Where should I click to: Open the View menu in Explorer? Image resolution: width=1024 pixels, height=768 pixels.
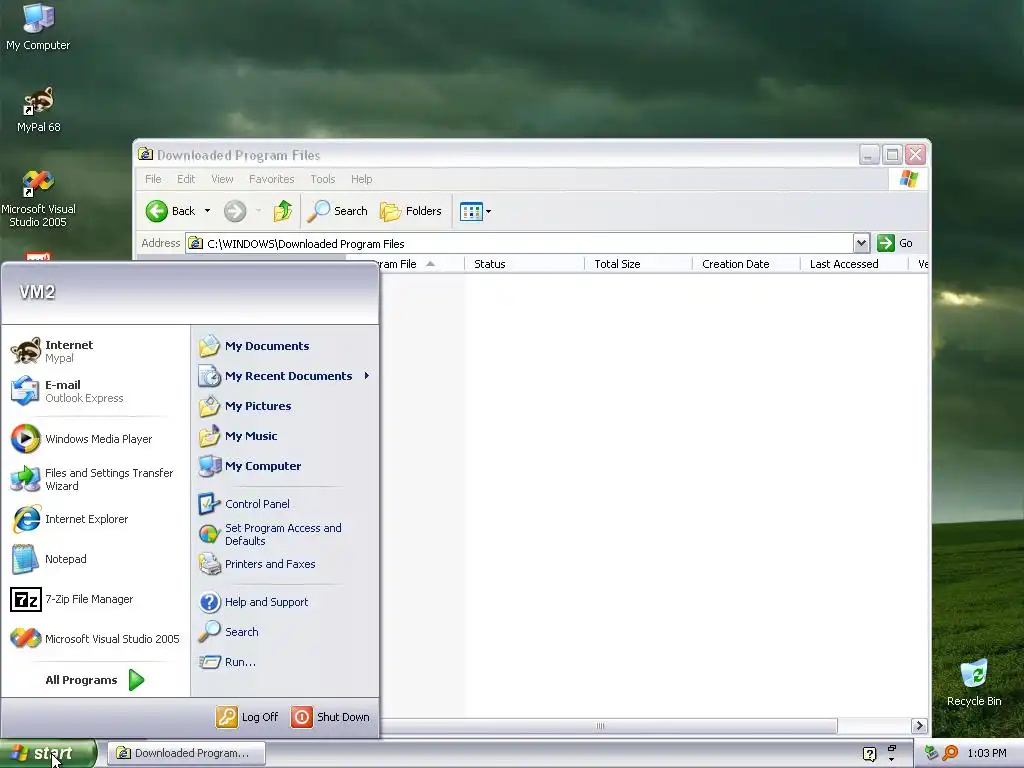point(222,179)
